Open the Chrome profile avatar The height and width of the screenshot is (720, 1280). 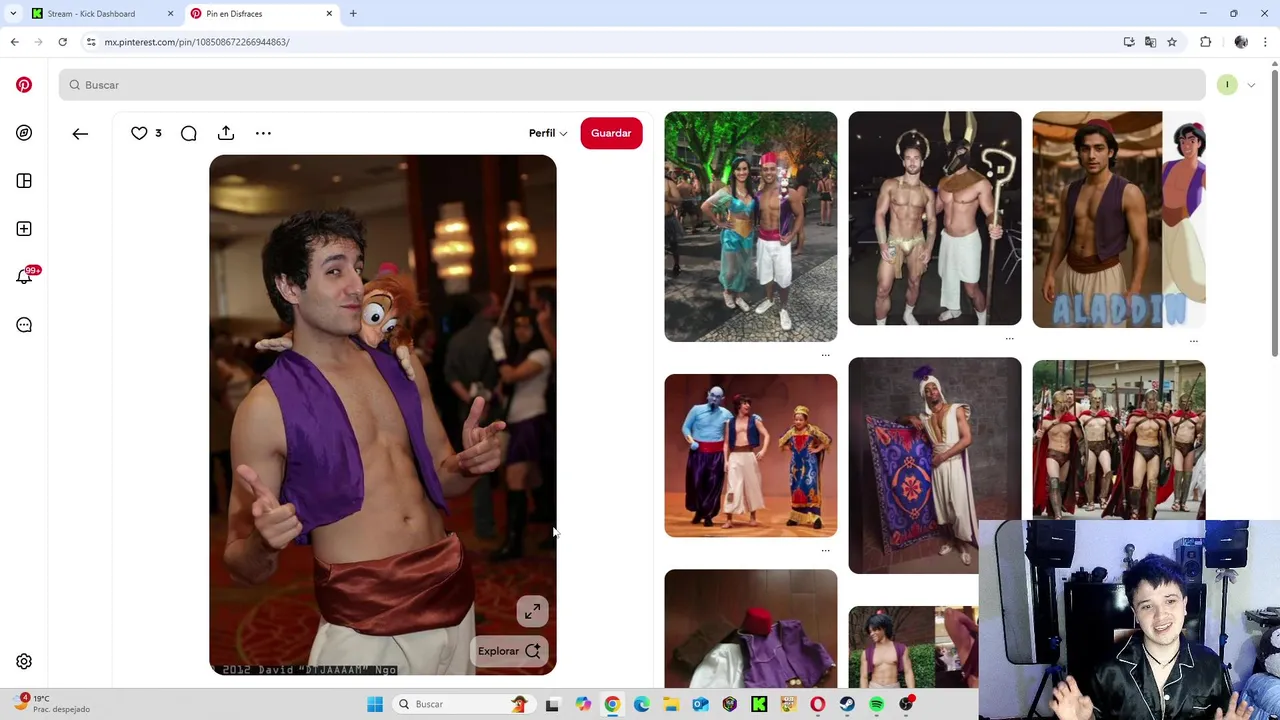click(x=1241, y=42)
